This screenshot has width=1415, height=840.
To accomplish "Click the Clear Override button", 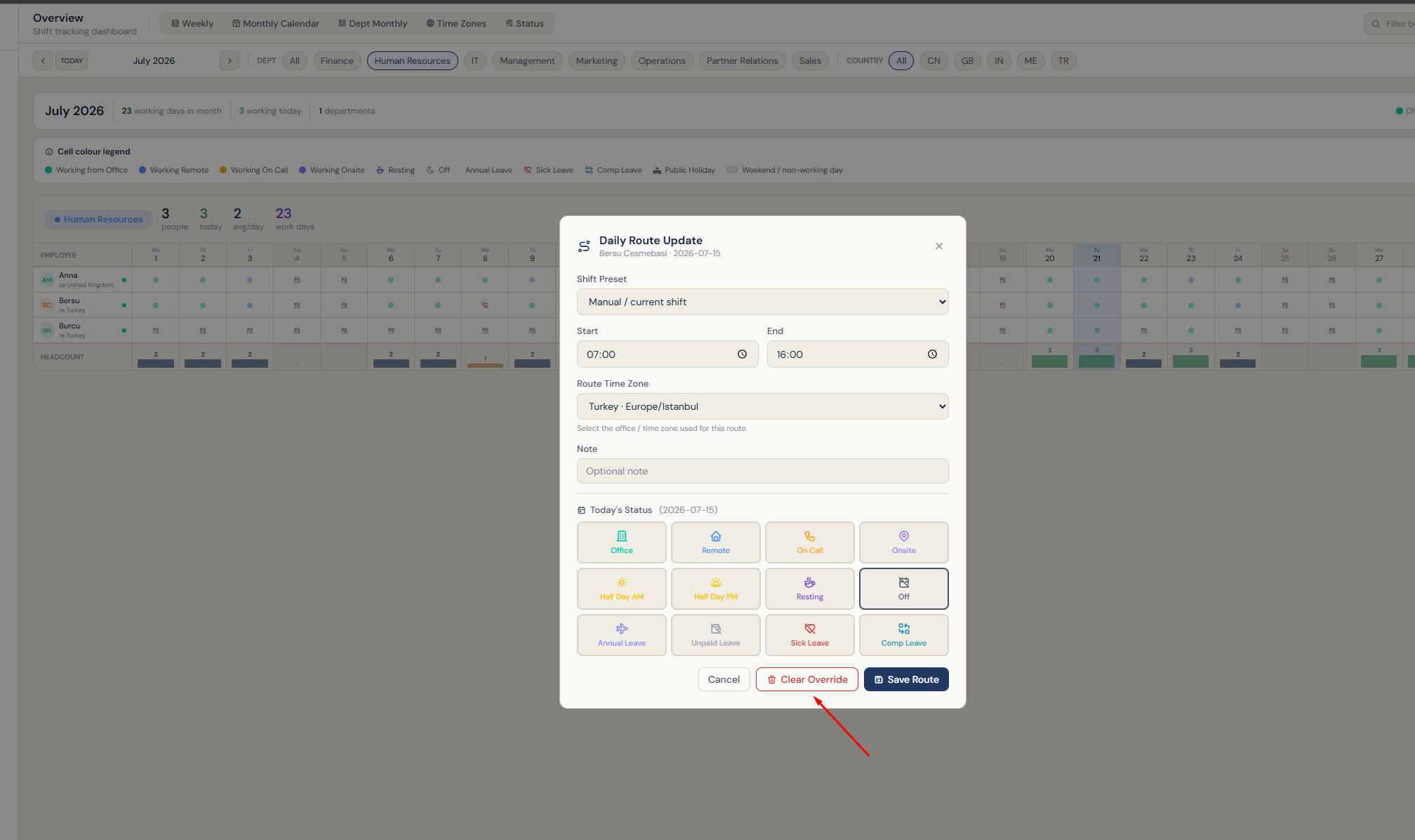I will [807, 679].
